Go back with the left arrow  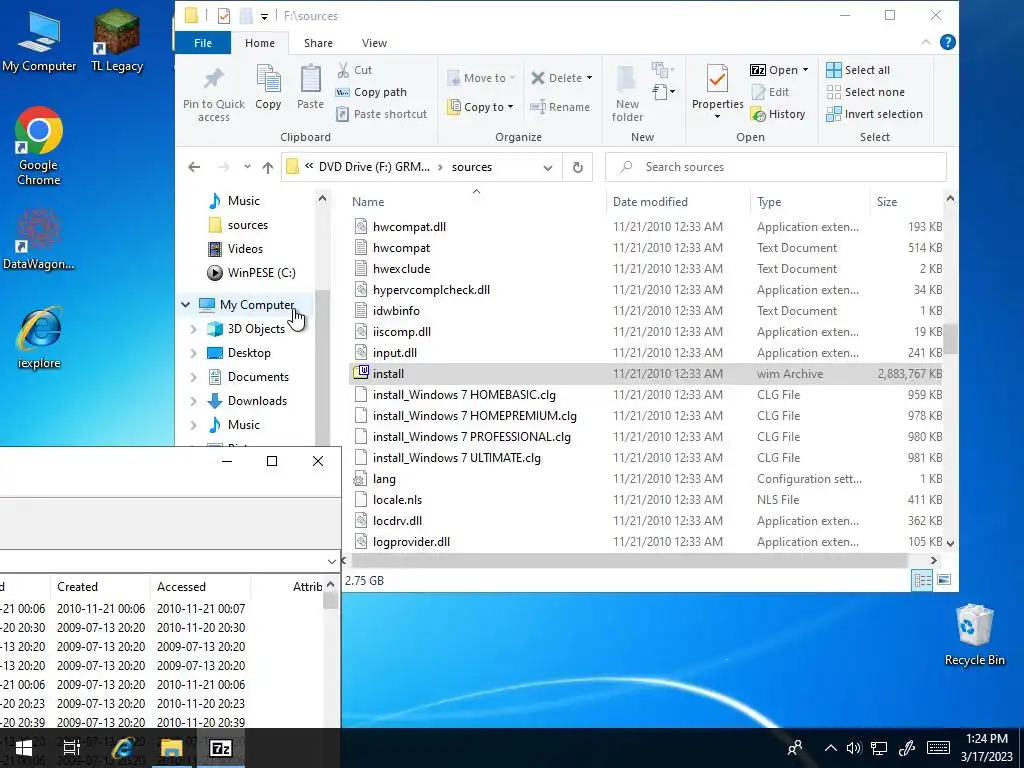click(194, 167)
